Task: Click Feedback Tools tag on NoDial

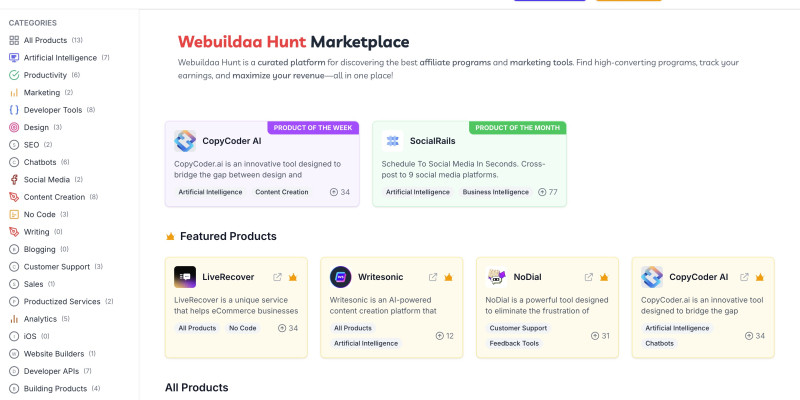Action: click(x=514, y=343)
